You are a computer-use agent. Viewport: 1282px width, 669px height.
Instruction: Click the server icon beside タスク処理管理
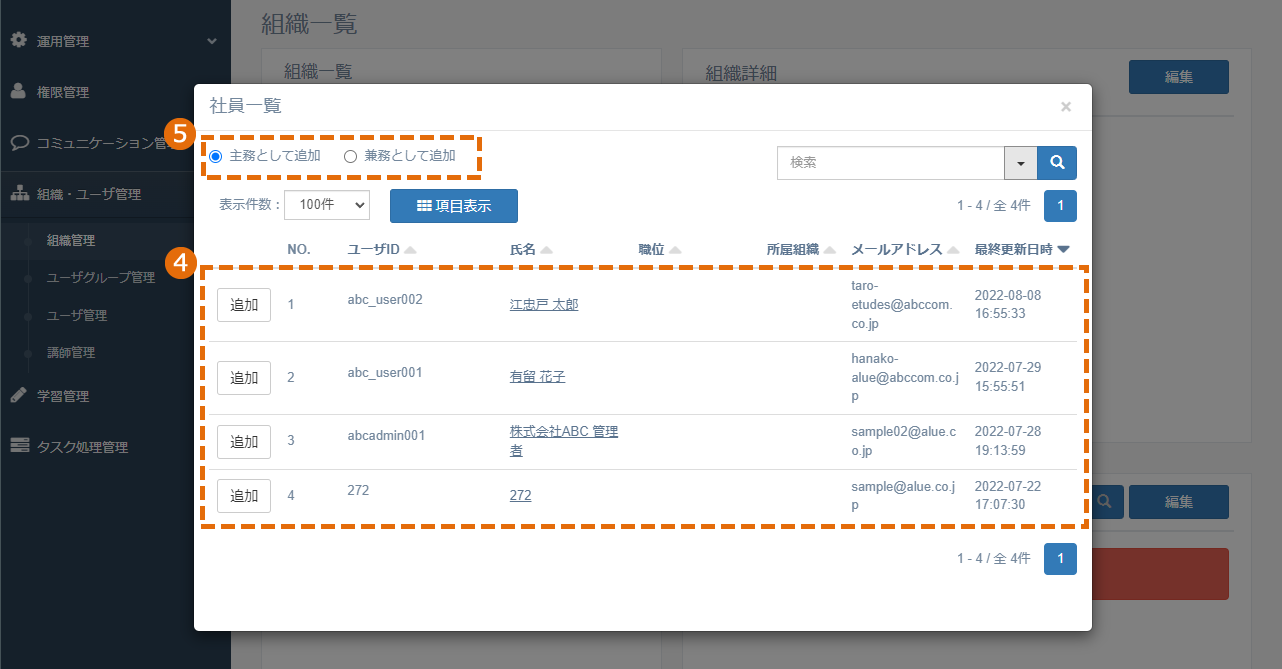(x=19, y=446)
